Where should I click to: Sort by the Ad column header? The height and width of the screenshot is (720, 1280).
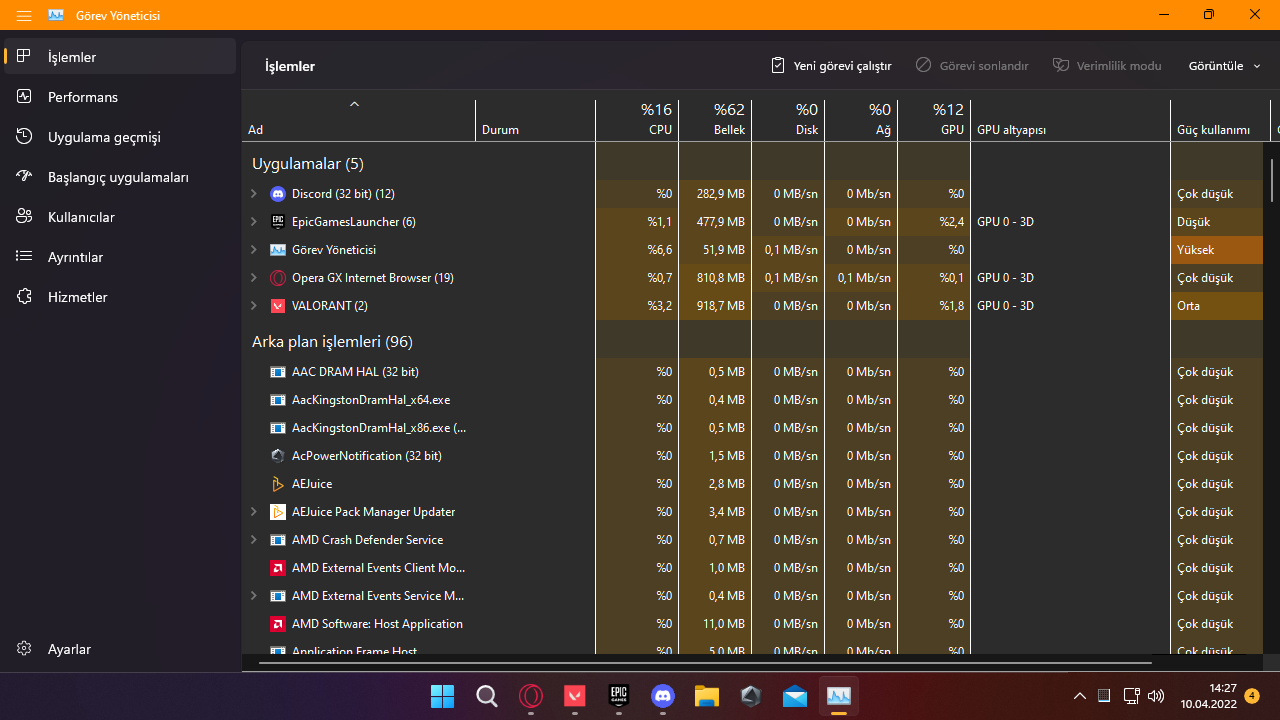358,120
